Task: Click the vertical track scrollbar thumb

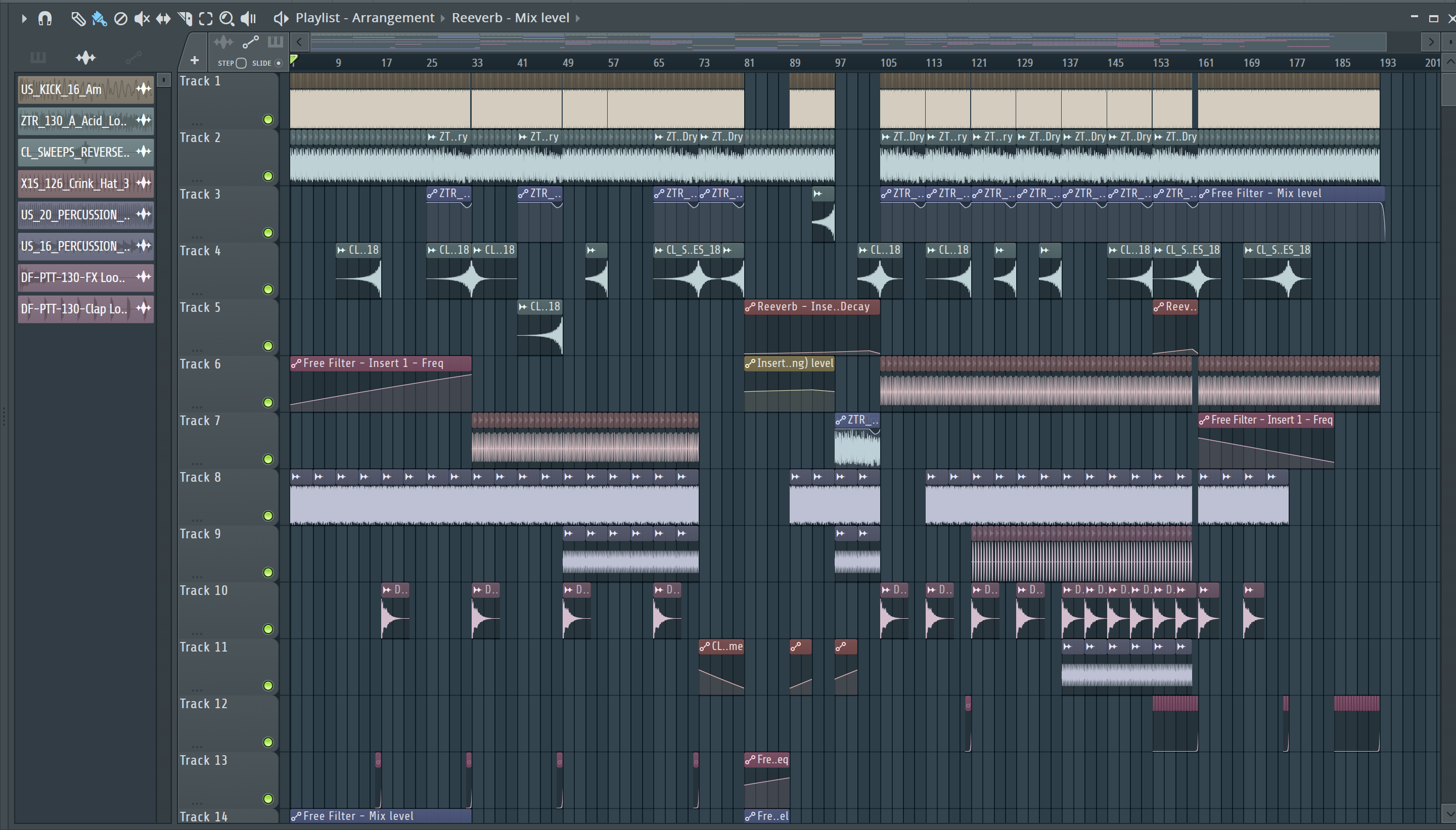Action: click(x=1448, y=88)
